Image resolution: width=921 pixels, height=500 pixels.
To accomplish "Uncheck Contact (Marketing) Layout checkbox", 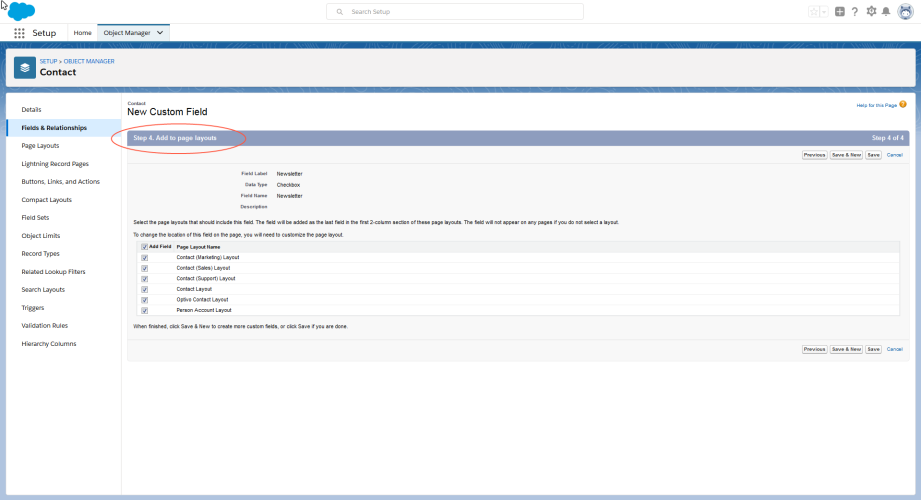I will click(x=145, y=257).
